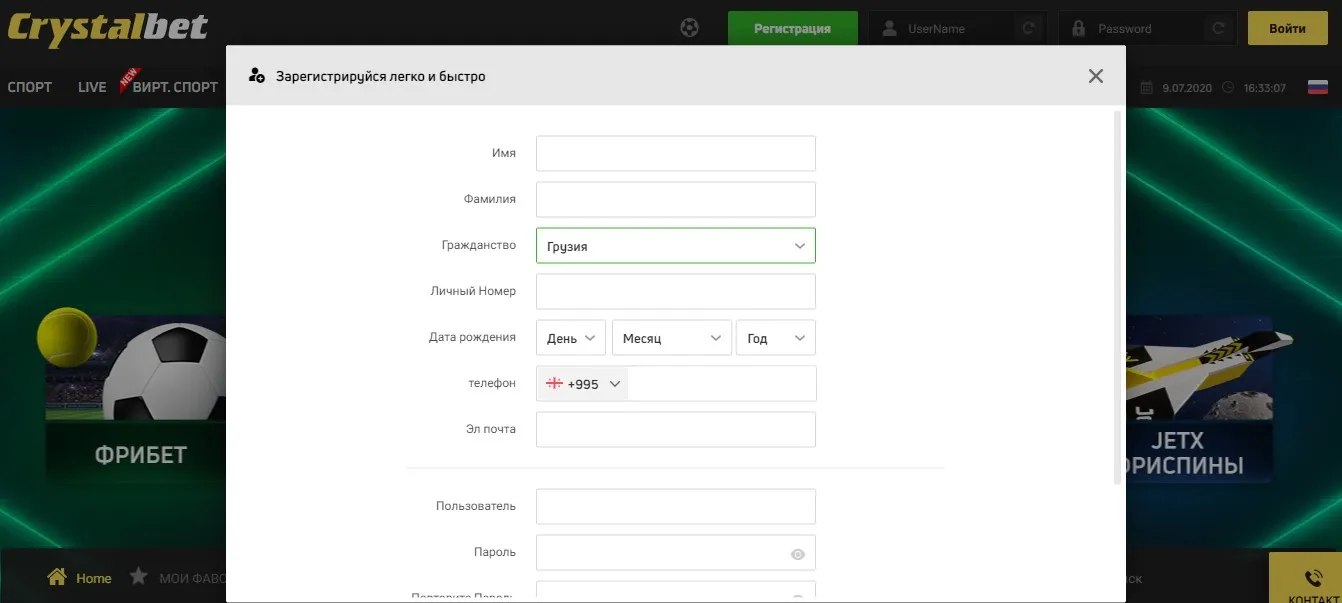Expand the День birth day dropdown
The image size is (1342, 603).
571,337
